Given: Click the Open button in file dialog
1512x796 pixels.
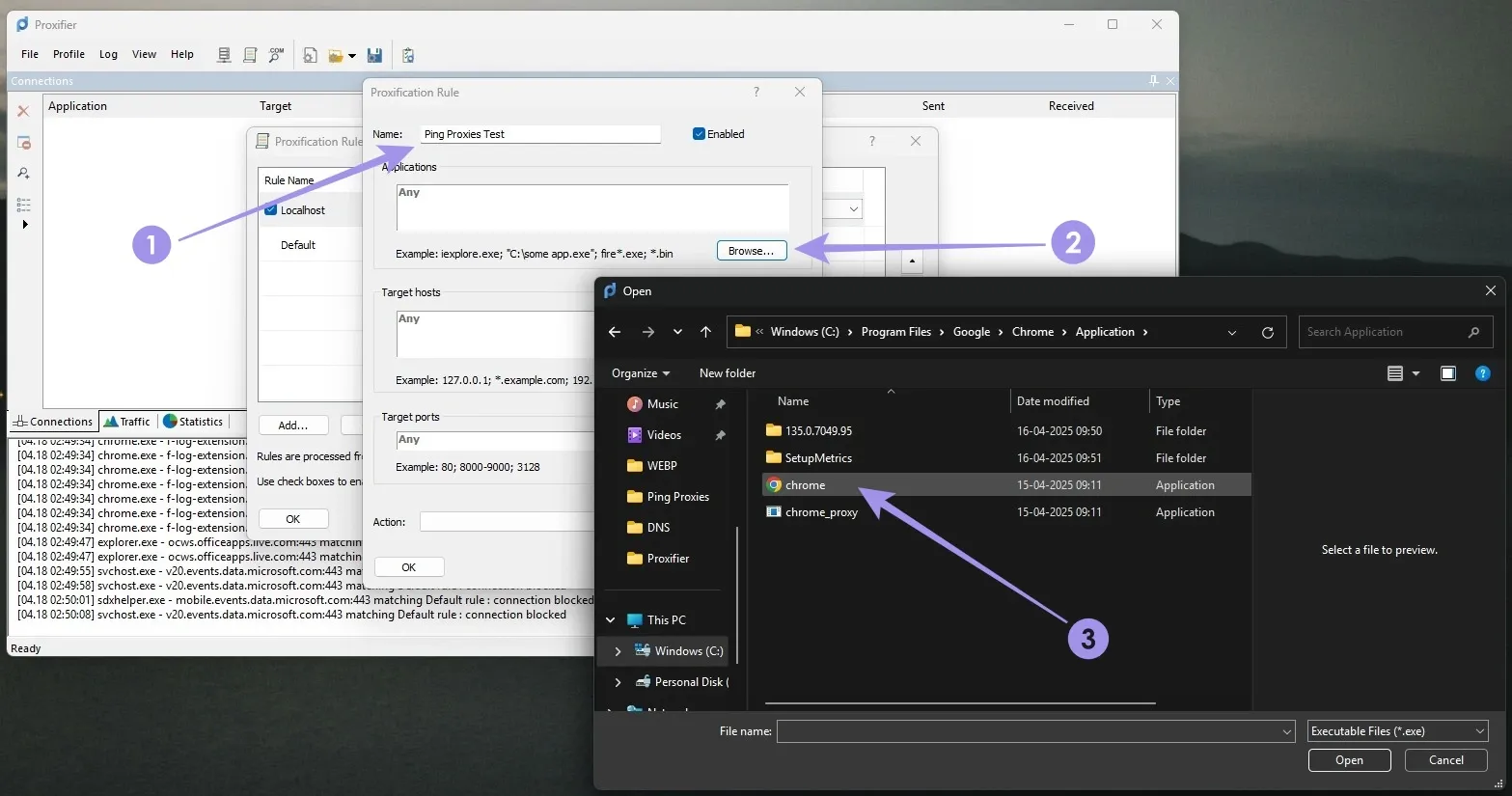Looking at the screenshot, I should coord(1349,760).
